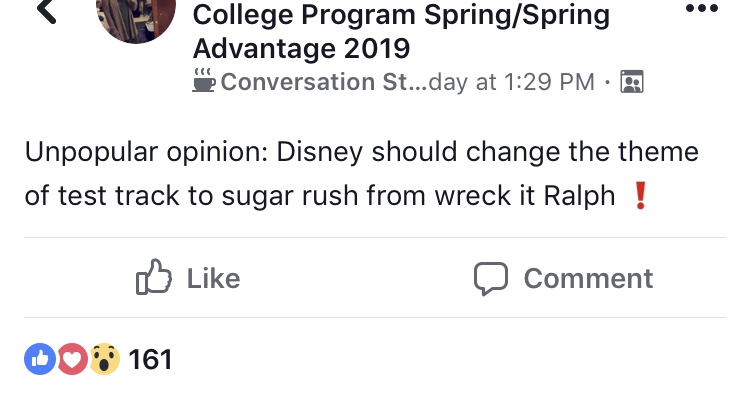
Task: Click the "Advantage 2019" line of group name
Action: 300,48
